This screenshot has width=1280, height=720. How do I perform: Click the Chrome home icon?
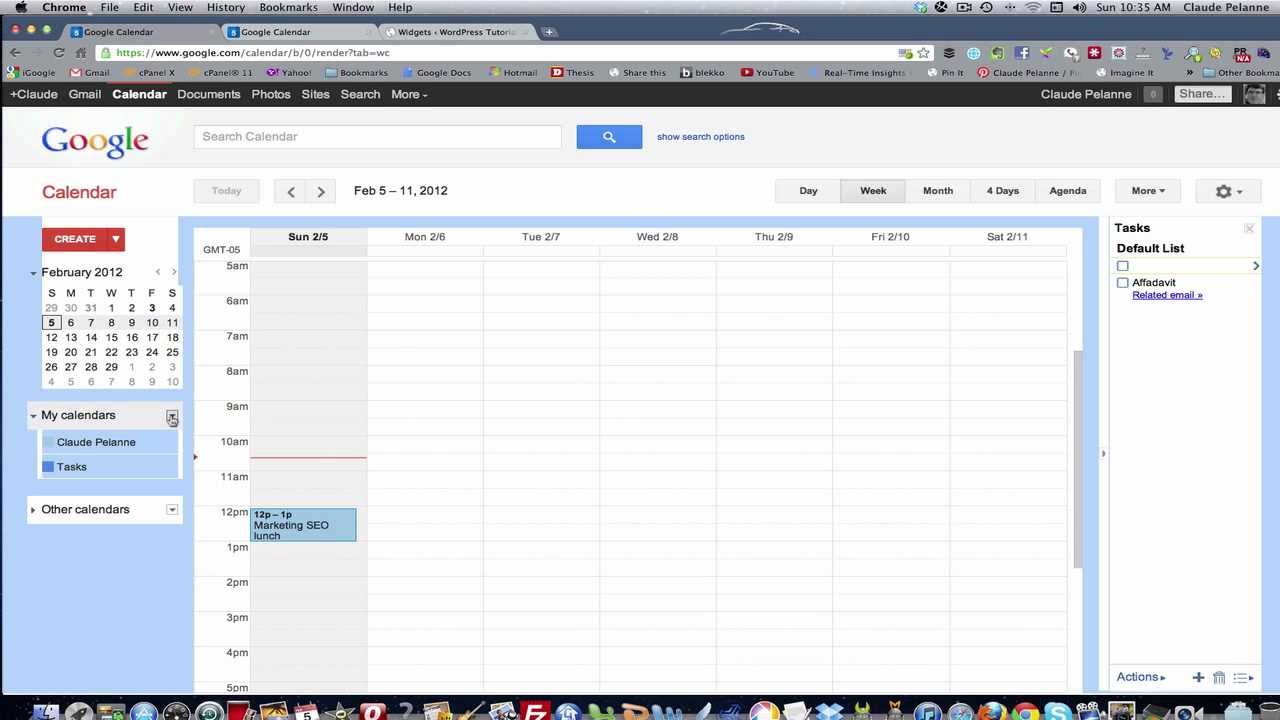click(81, 52)
